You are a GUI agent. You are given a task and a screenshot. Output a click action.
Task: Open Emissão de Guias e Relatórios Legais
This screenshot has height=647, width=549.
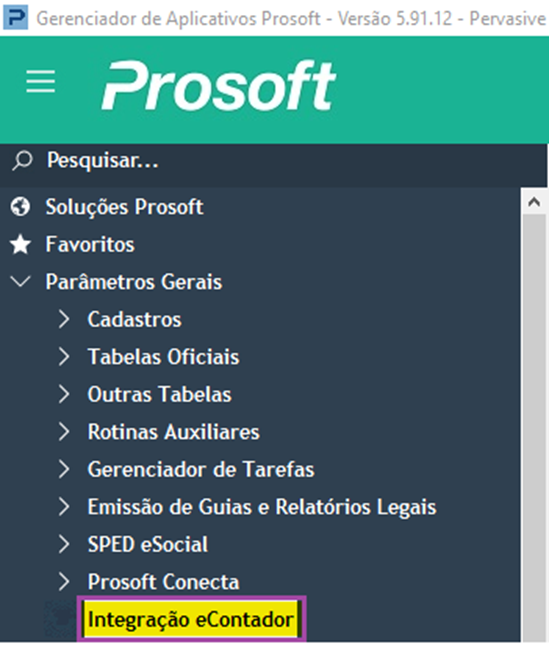pyautogui.click(x=262, y=507)
